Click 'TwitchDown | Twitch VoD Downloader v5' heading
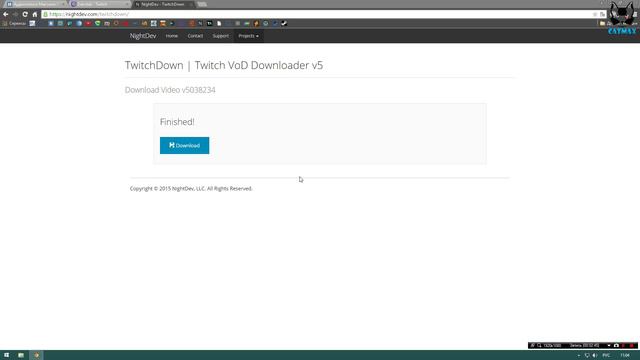Screen dimensions: 640x360 point(224,65)
